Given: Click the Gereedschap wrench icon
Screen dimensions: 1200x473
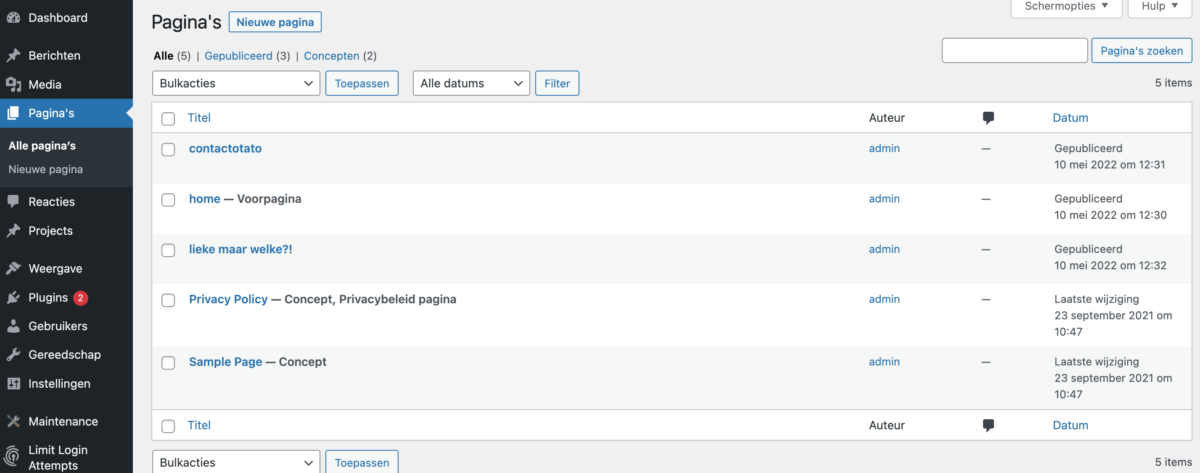Looking at the screenshot, I should (13, 355).
